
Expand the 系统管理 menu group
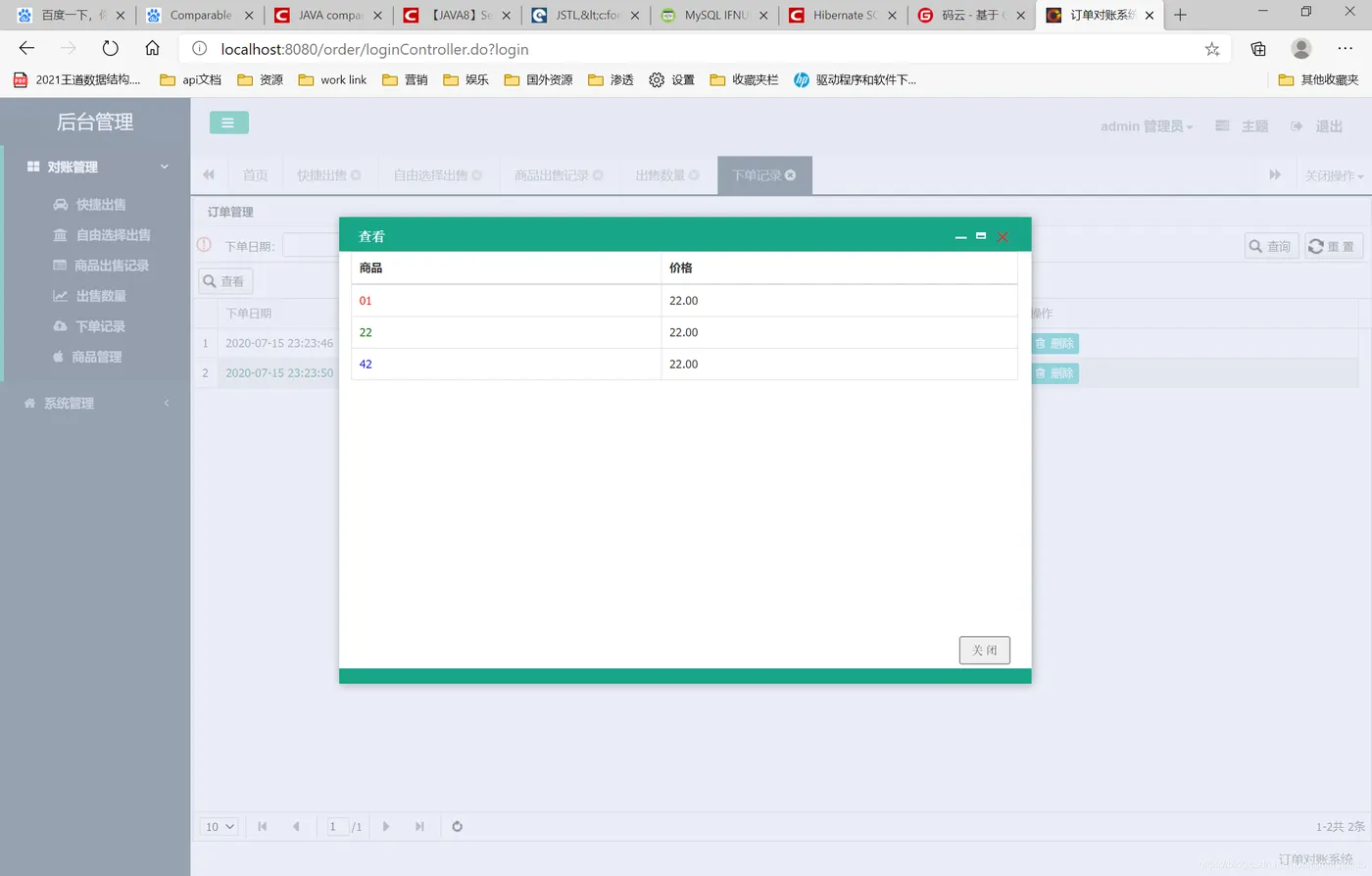95,403
